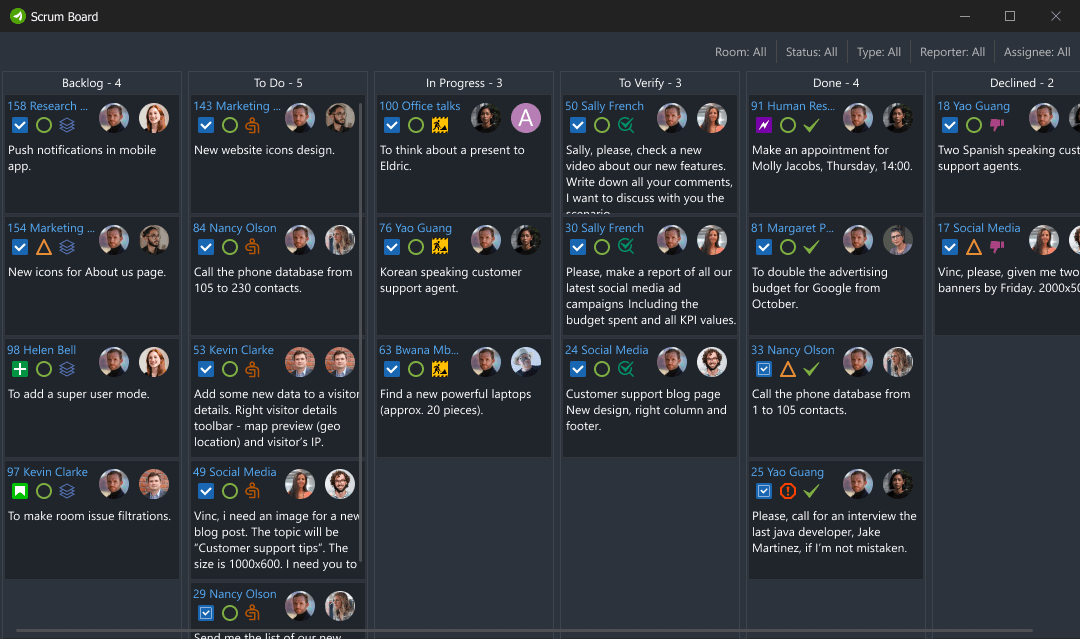
Task: Open card link 33 Nancy Olson
Action: pyautogui.click(x=792, y=349)
